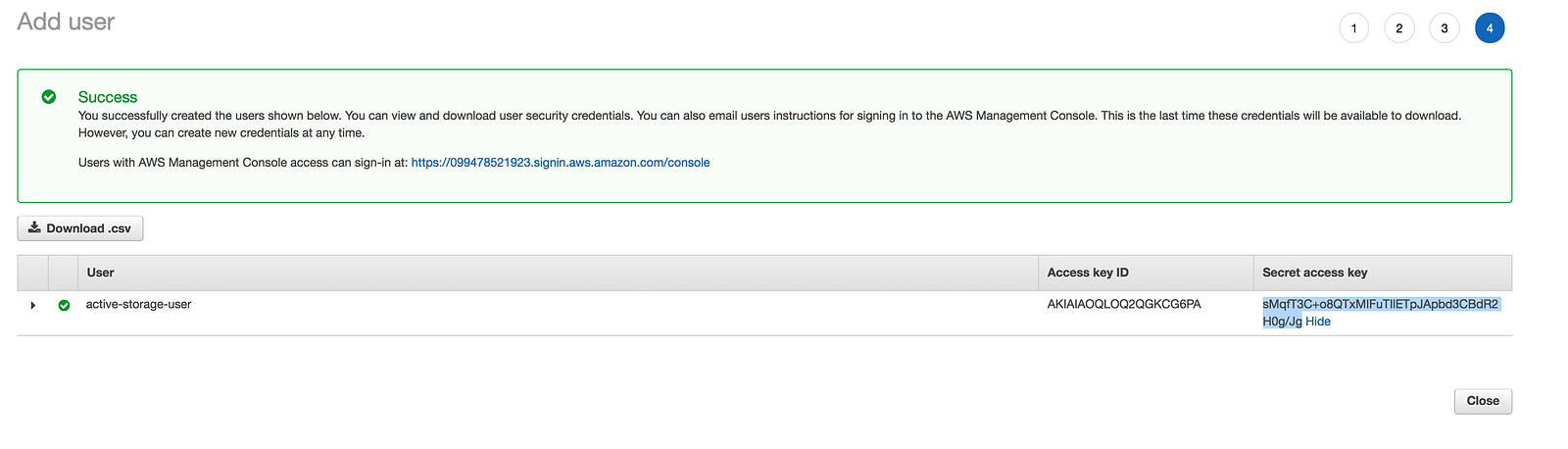This screenshot has width=1568, height=449.
Task: Click the Add user page heading
Action: [x=66, y=22]
